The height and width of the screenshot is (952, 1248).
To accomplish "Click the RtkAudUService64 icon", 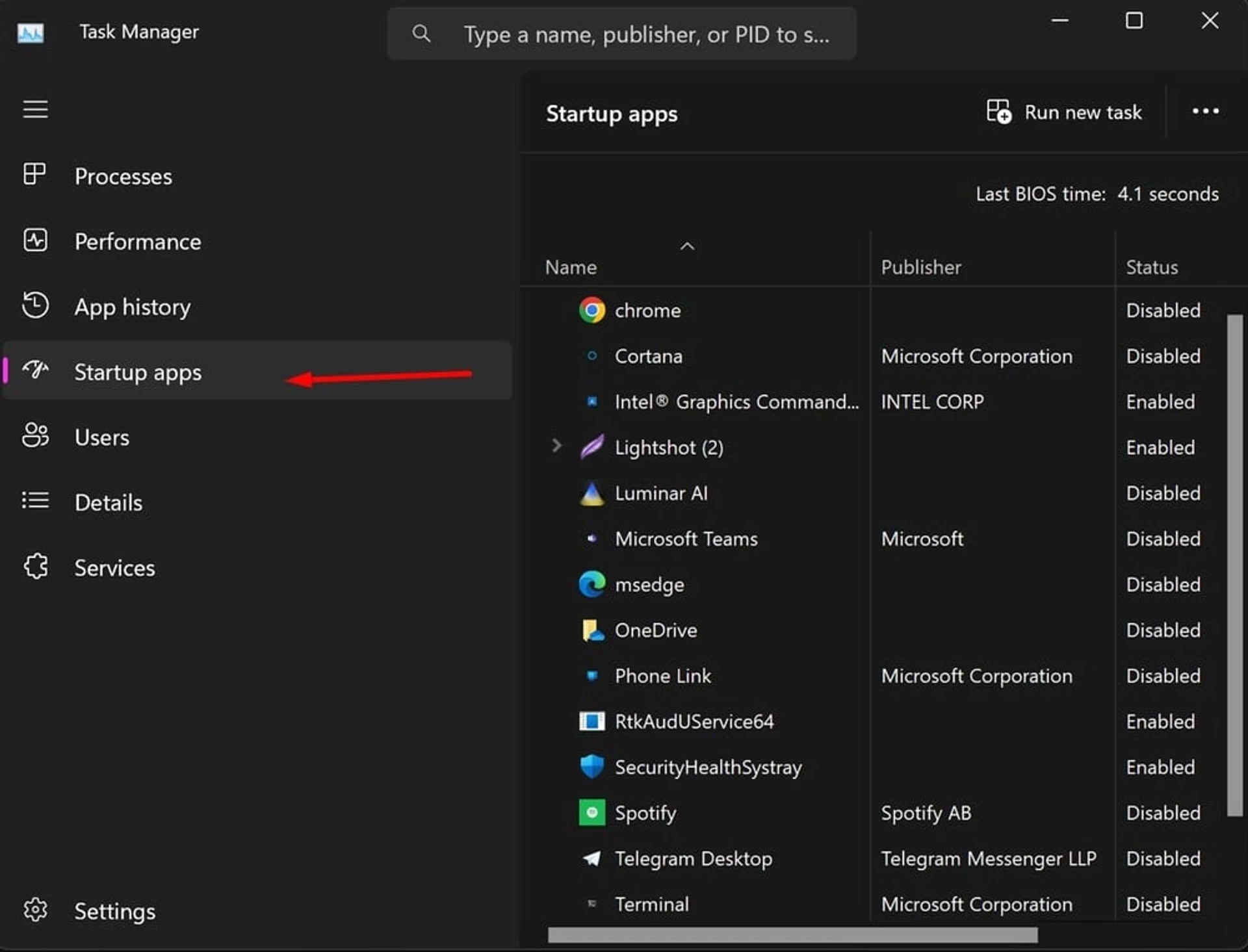I will click(x=591, y=721).
